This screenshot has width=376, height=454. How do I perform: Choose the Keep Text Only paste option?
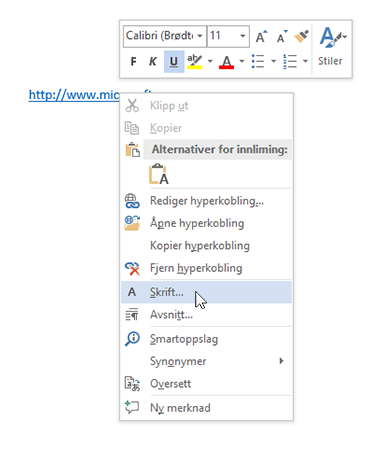point(159,174)
